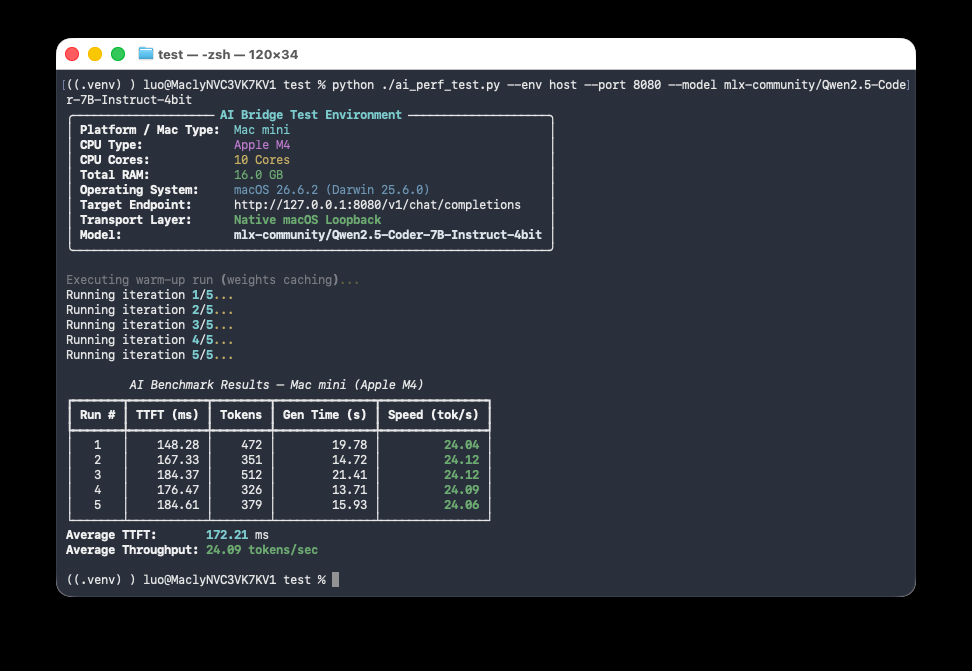This screenshot has width=972, height=671.
Task: Click the 'Speed (tok/s)' column header
Action: click(x=433, y=415)
